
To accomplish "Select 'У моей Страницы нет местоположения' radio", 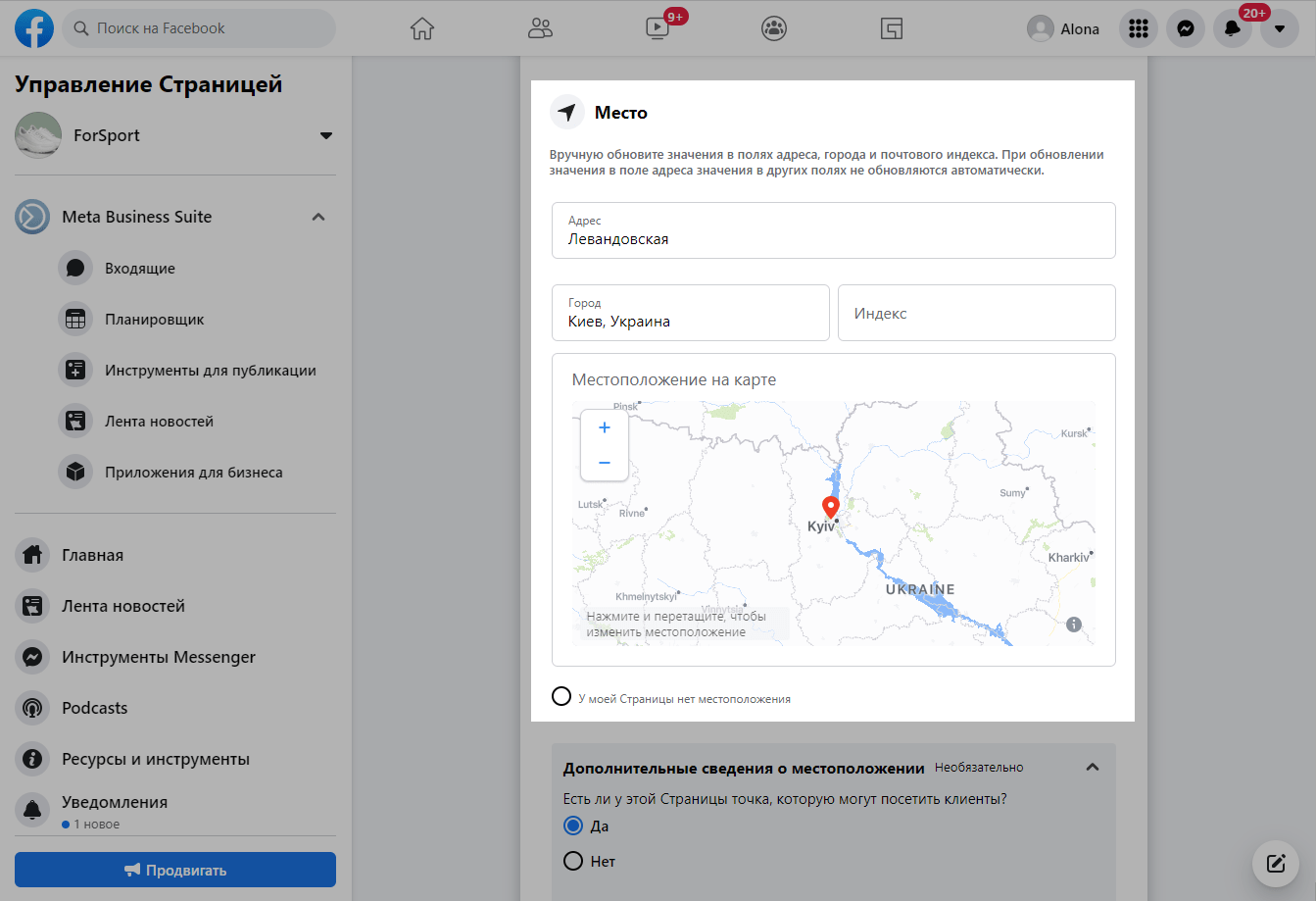I will 561,697.
